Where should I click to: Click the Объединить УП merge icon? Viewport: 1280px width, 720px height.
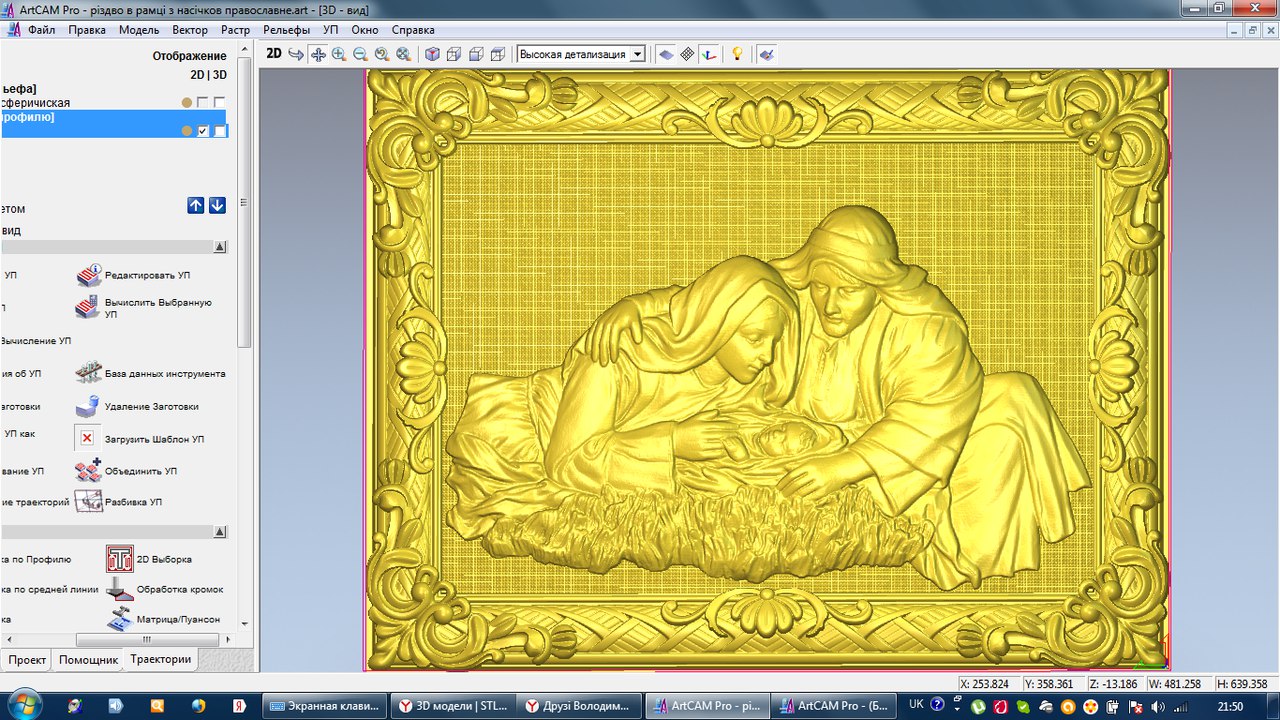point(89,470)
